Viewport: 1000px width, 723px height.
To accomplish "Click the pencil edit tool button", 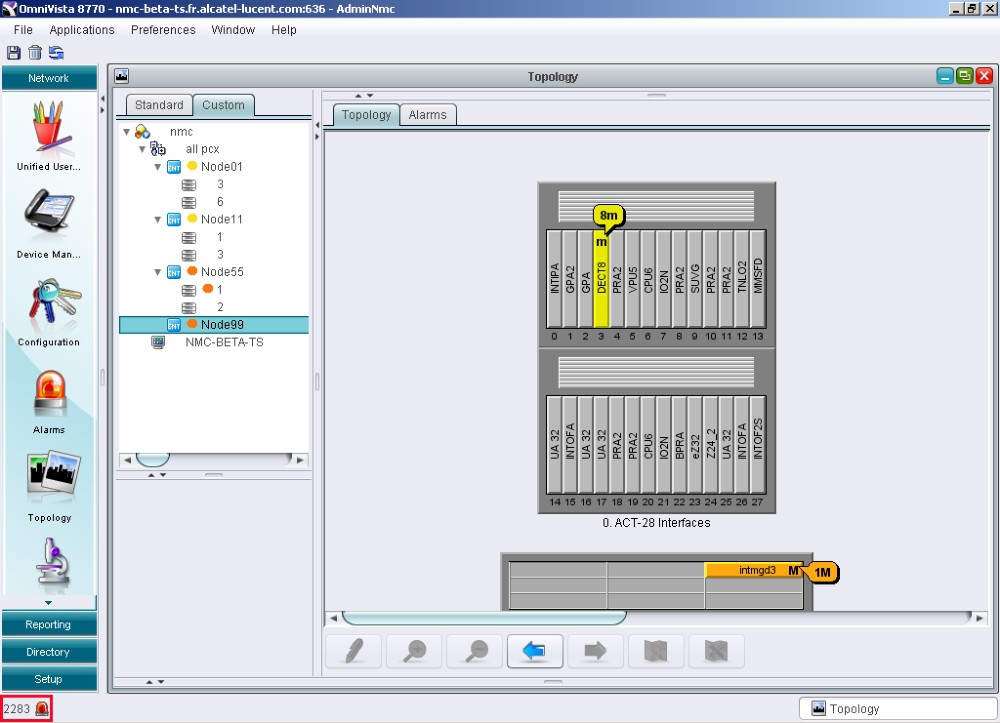I will [354, 651].
